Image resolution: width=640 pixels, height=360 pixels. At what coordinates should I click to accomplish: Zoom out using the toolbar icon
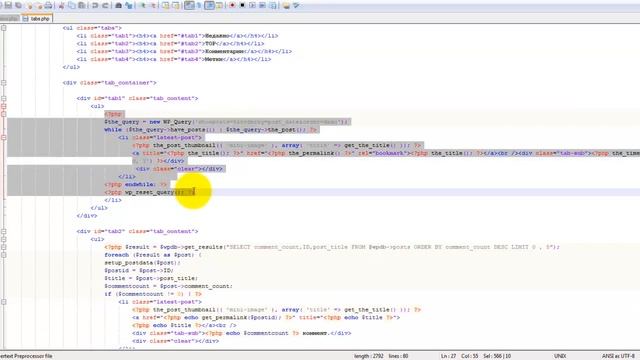click(153, 5)
